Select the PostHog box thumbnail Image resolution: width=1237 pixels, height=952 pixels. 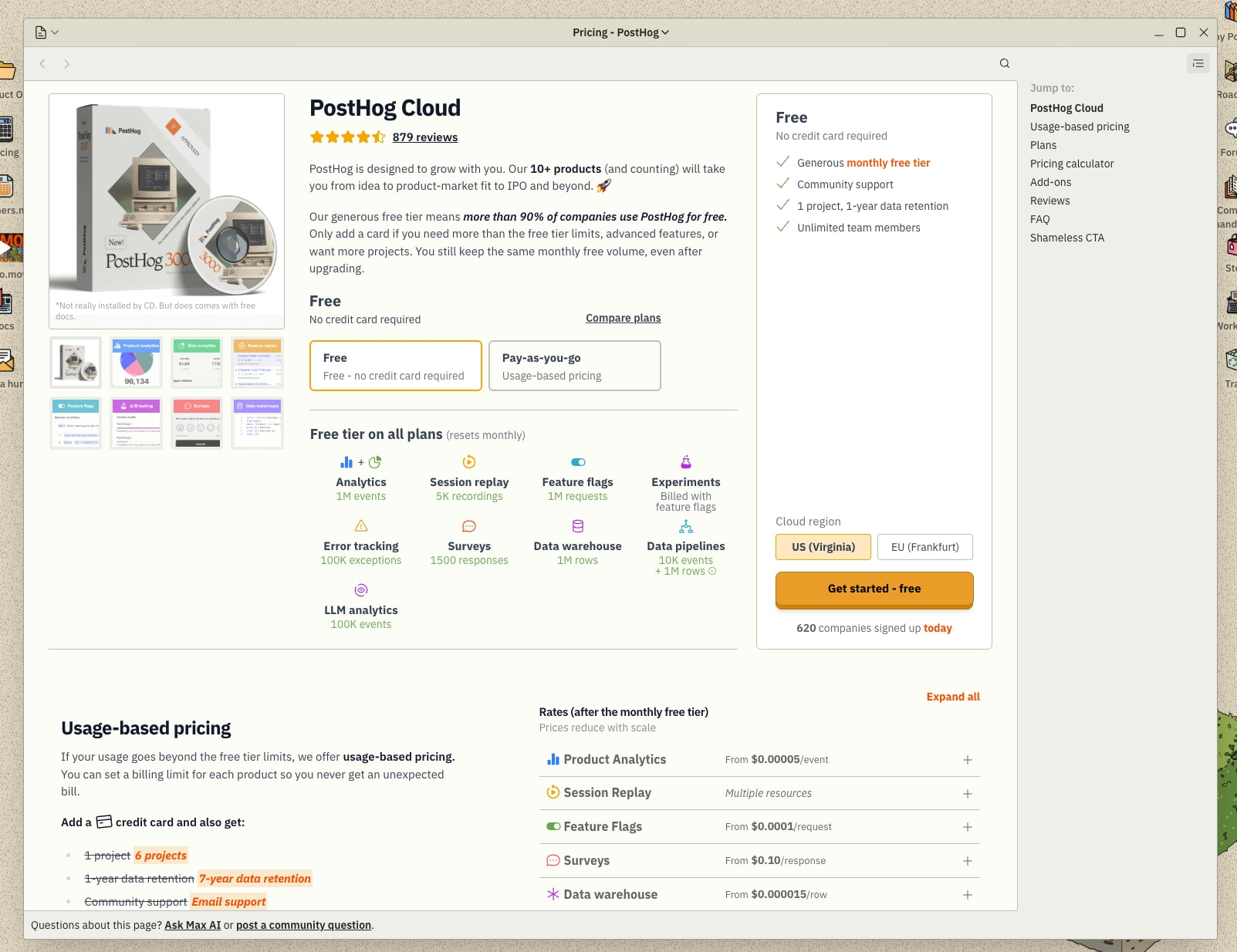click(76, 363)
